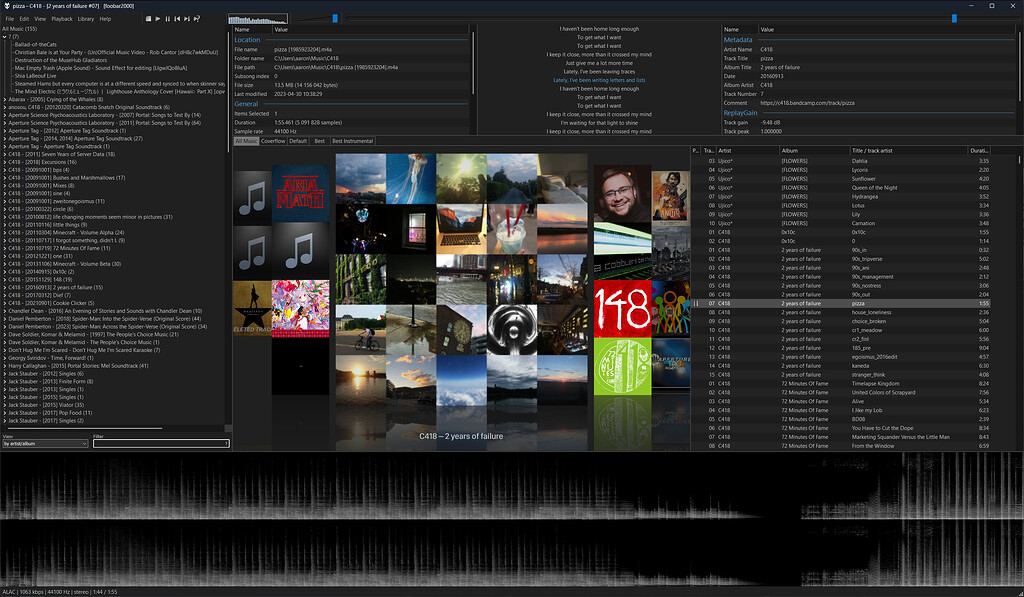The height and width of the screenshot is (597, 1024).
Task: Select the red 148 album cover
Action: (x=622, y=309)
